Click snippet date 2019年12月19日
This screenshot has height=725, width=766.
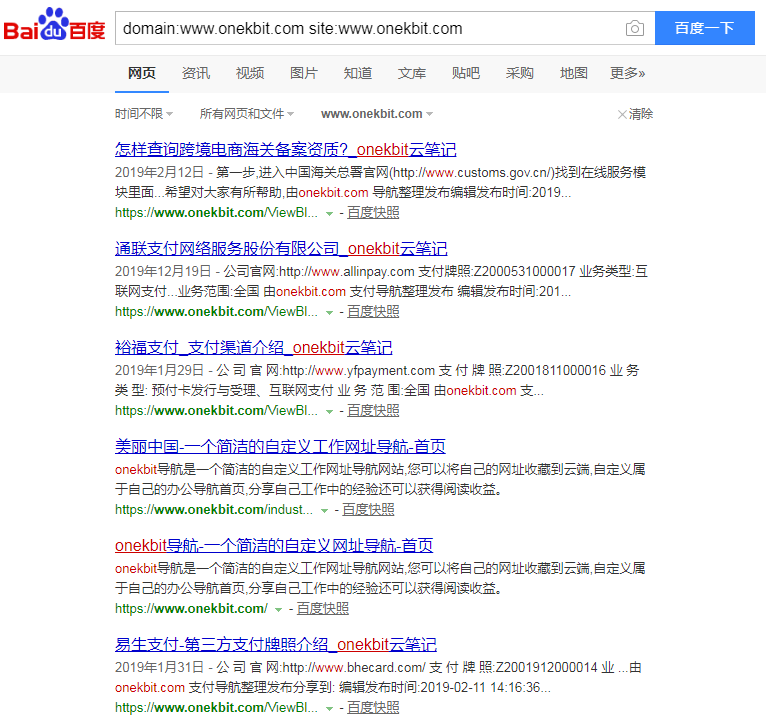coord(163,271)
